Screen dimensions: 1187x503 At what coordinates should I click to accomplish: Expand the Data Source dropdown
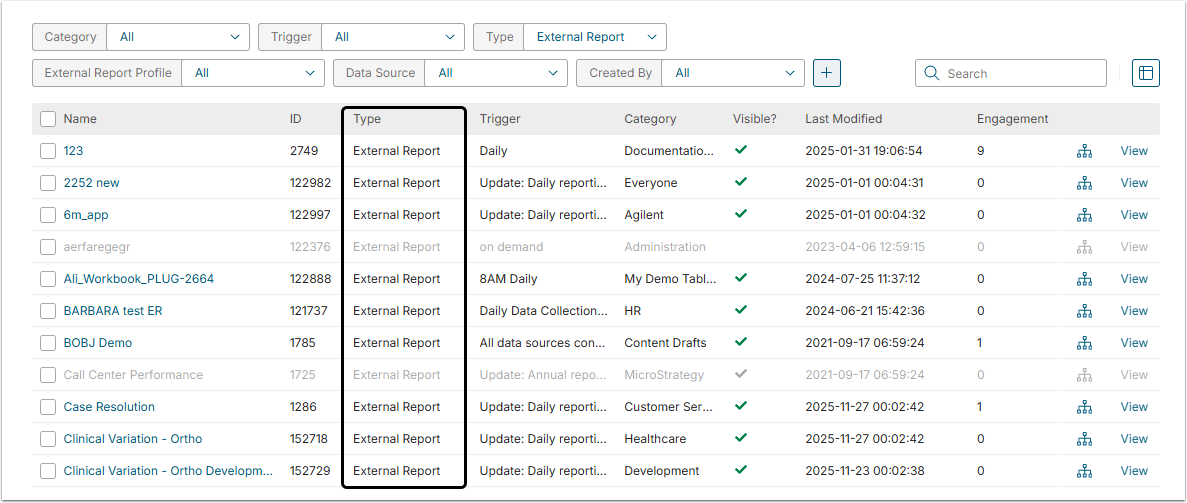click(x=496, y=73)
